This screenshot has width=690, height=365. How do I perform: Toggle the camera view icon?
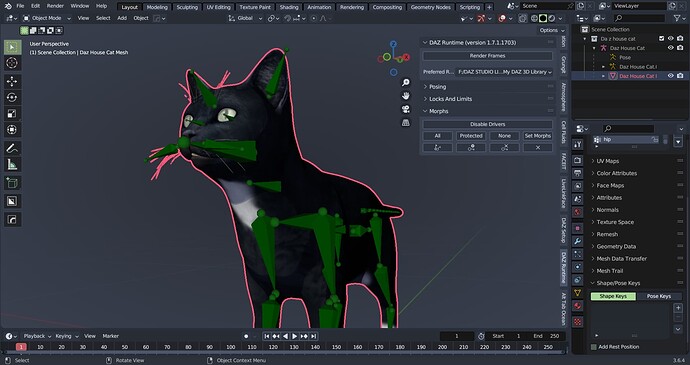[x=405, y=109]
